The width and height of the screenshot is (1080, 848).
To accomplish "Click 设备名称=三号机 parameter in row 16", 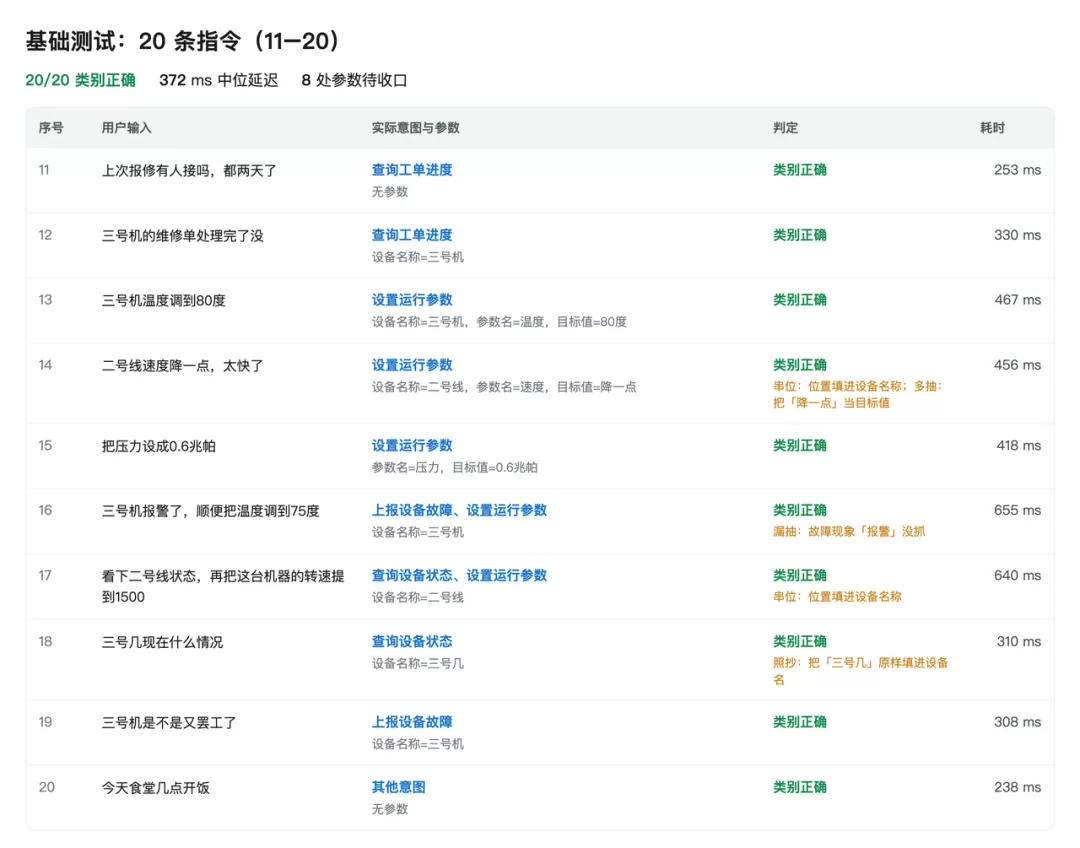I will (x=418, y=532).
